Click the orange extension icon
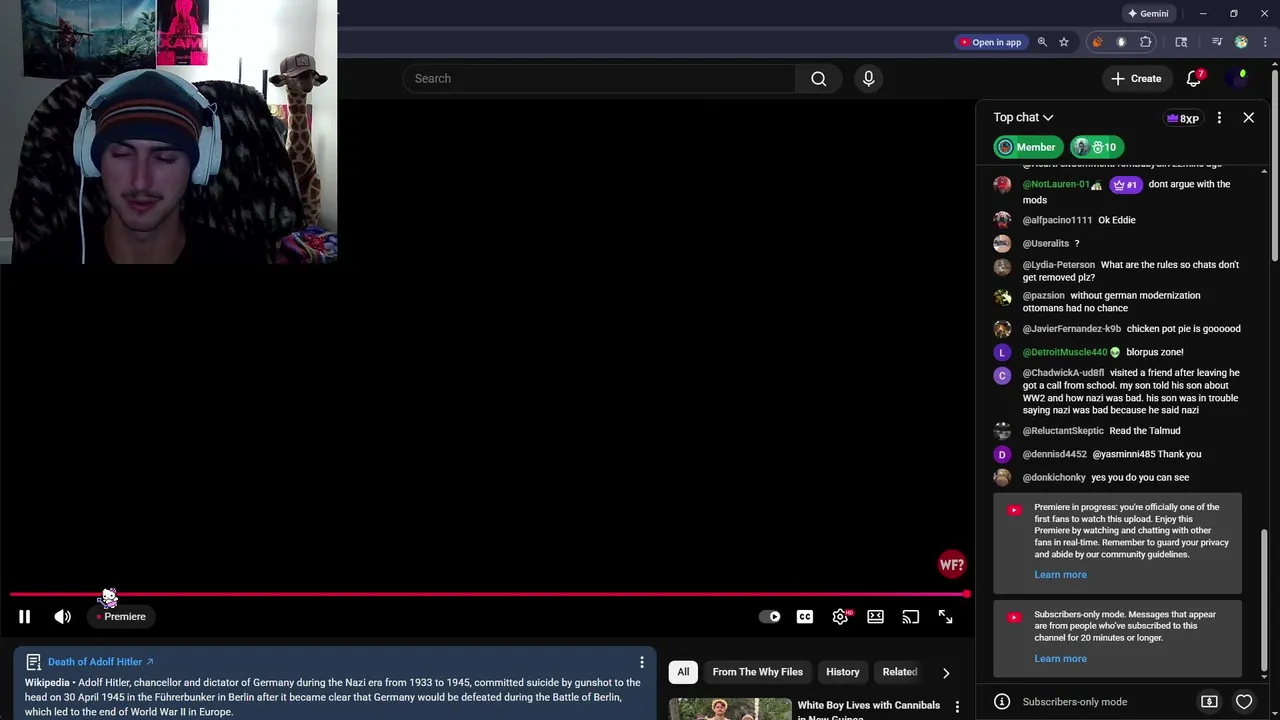 [x=1097, y=42]
